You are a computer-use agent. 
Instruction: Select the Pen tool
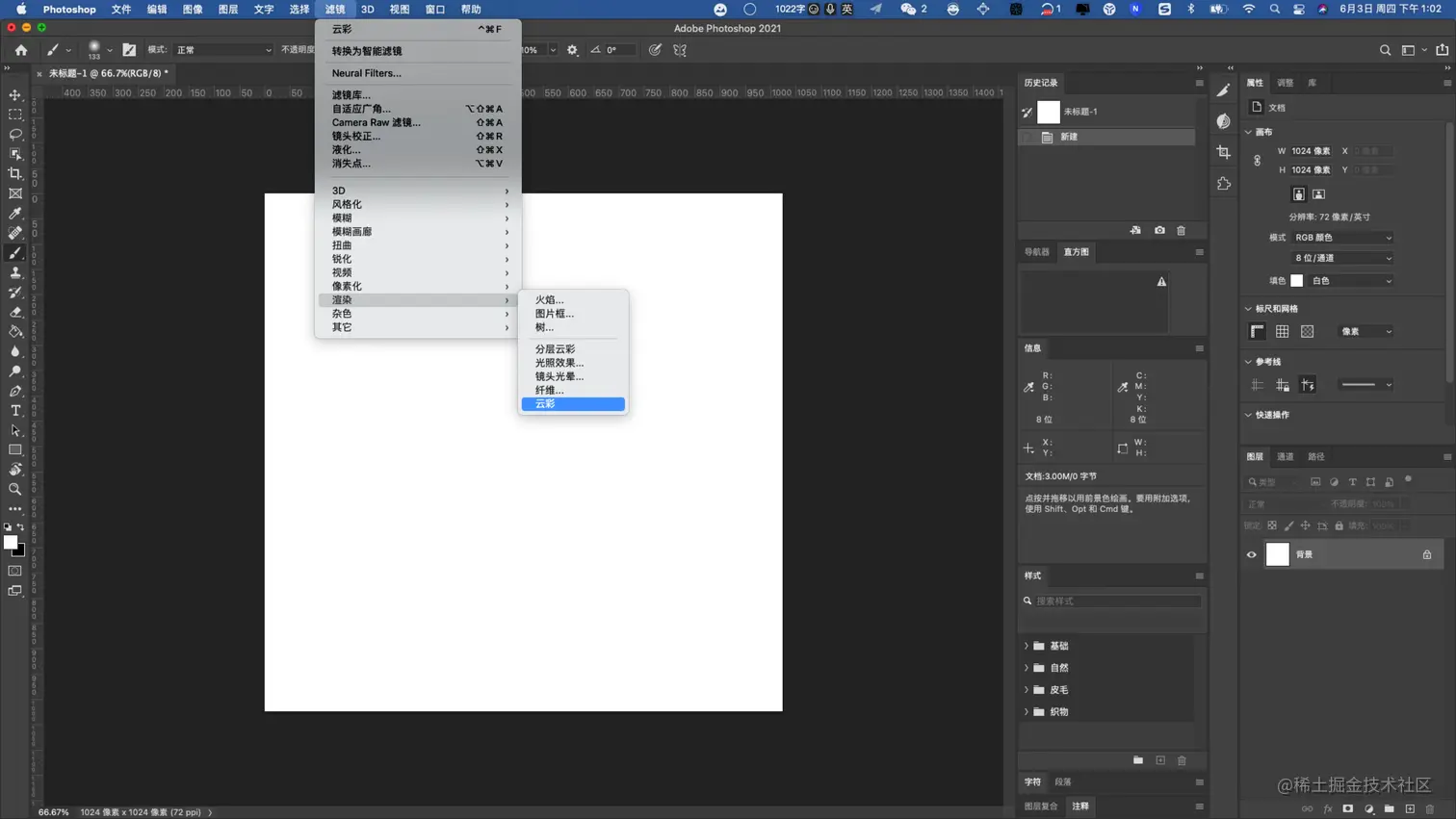click(15, 391)
